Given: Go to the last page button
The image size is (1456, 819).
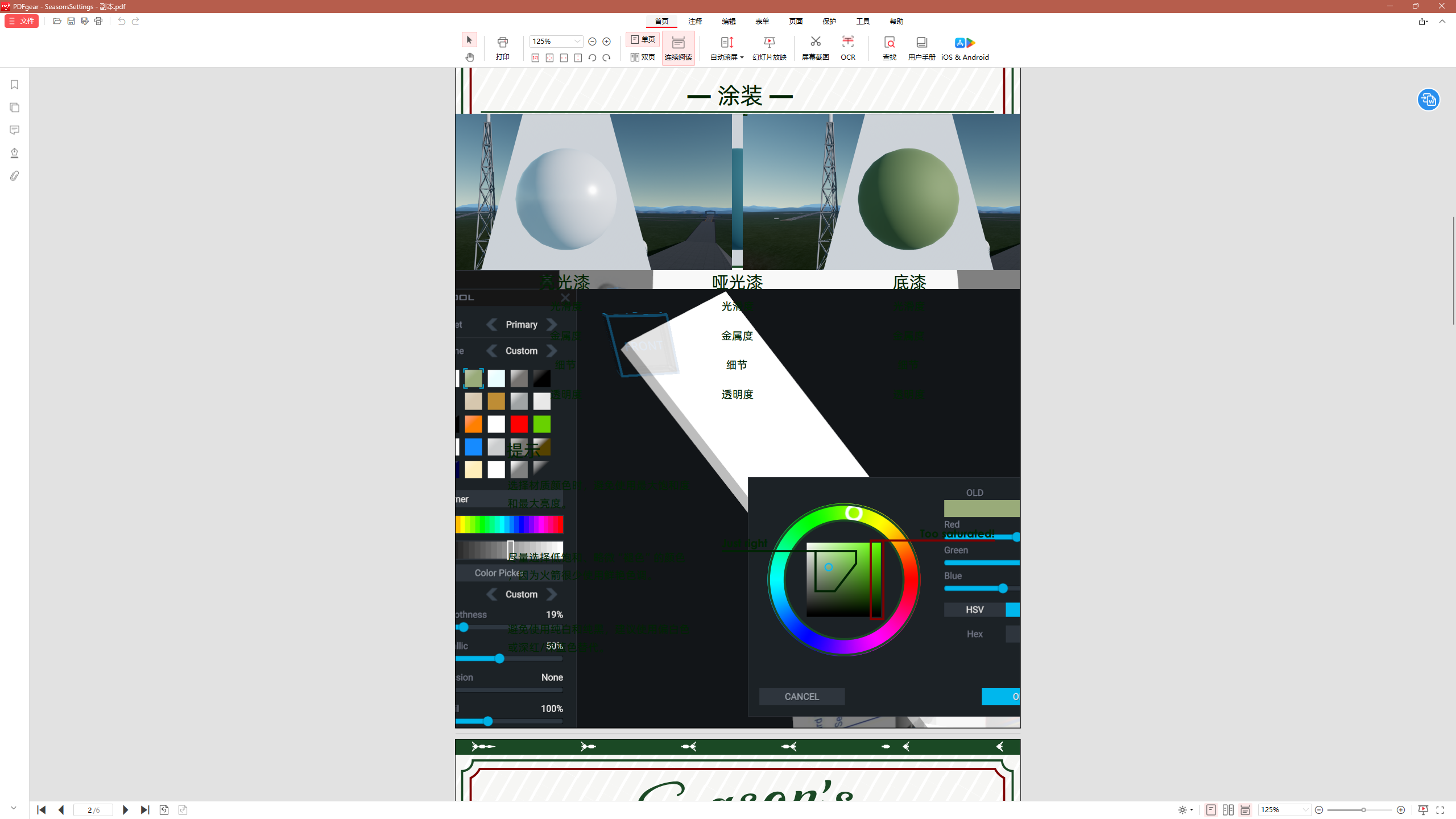Looking at the screenshot, I should pyautogui.click(x=144, y=810).
